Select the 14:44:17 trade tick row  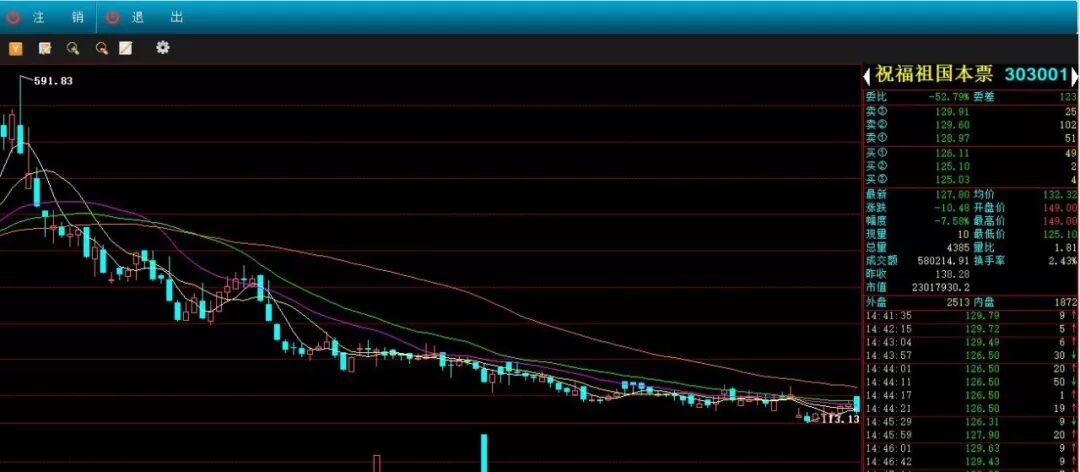point(971,396)
